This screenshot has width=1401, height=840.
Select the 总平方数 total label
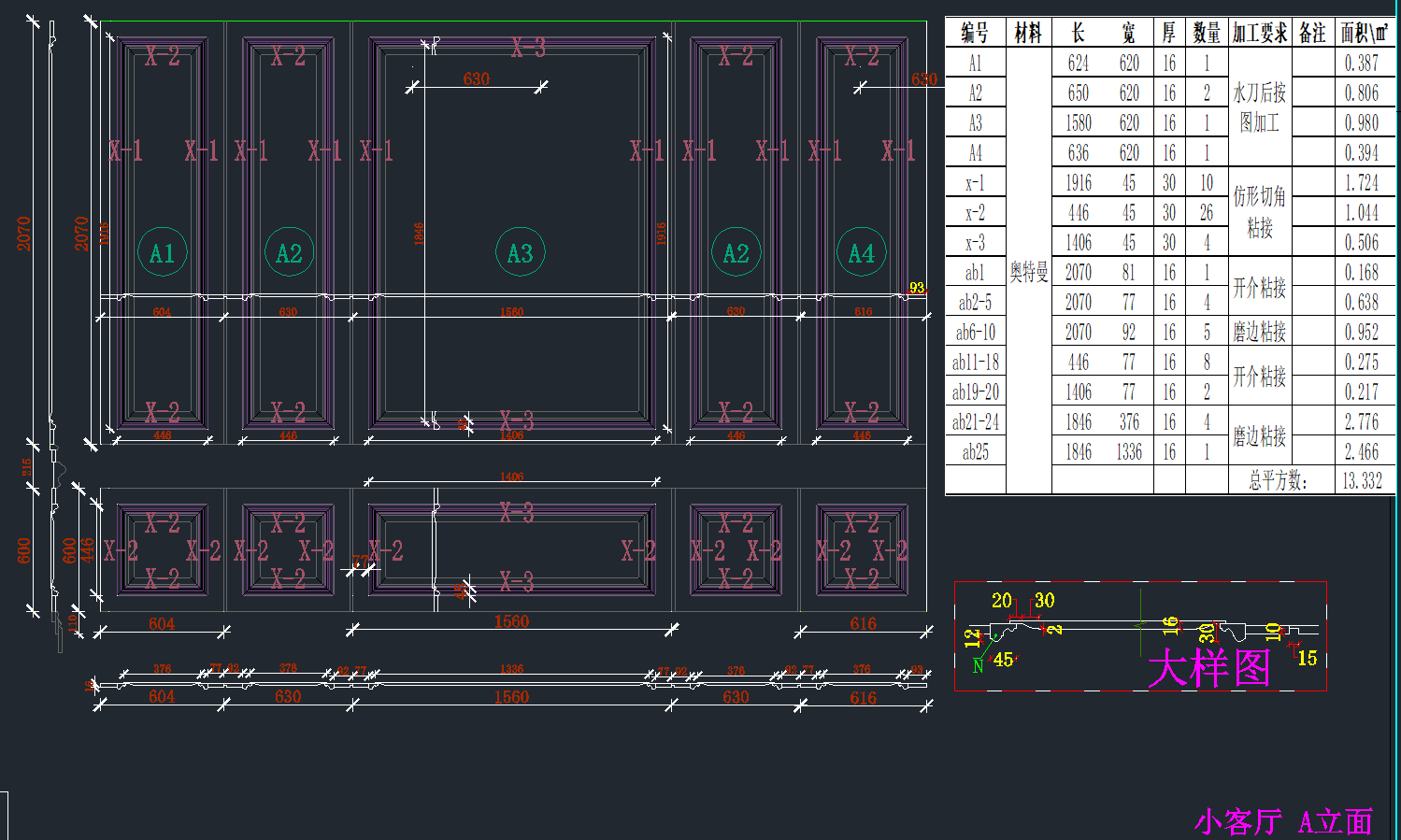[1278, 481]
